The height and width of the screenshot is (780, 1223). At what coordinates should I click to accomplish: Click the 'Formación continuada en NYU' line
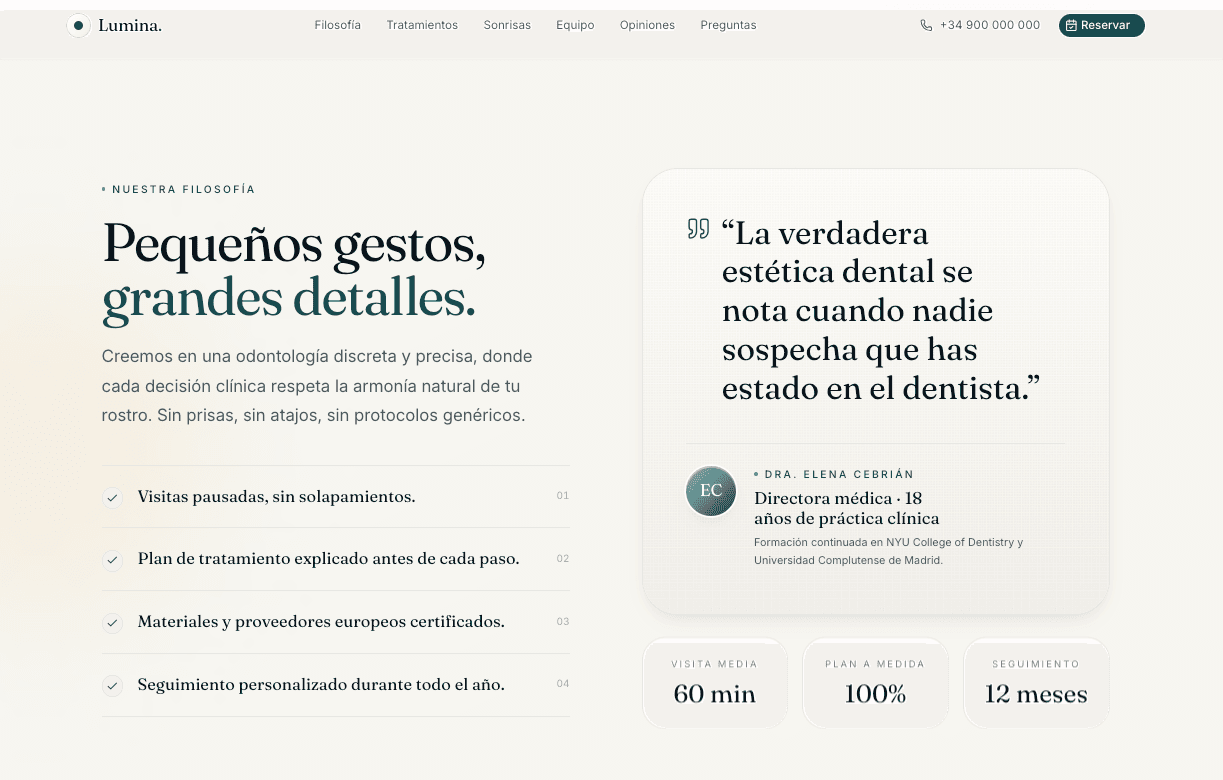click(888, 551)
